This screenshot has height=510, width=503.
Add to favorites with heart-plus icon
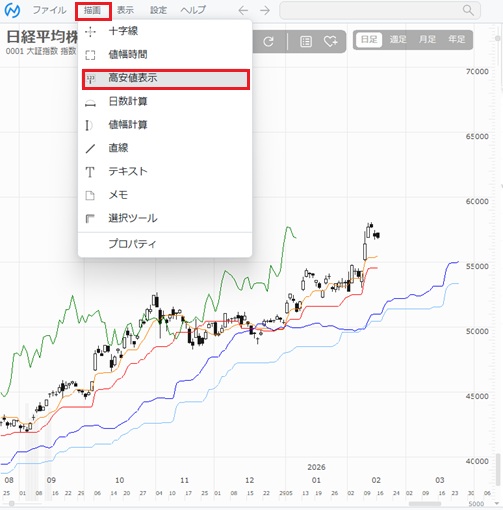pyautogui.click(x=330, y=41)
